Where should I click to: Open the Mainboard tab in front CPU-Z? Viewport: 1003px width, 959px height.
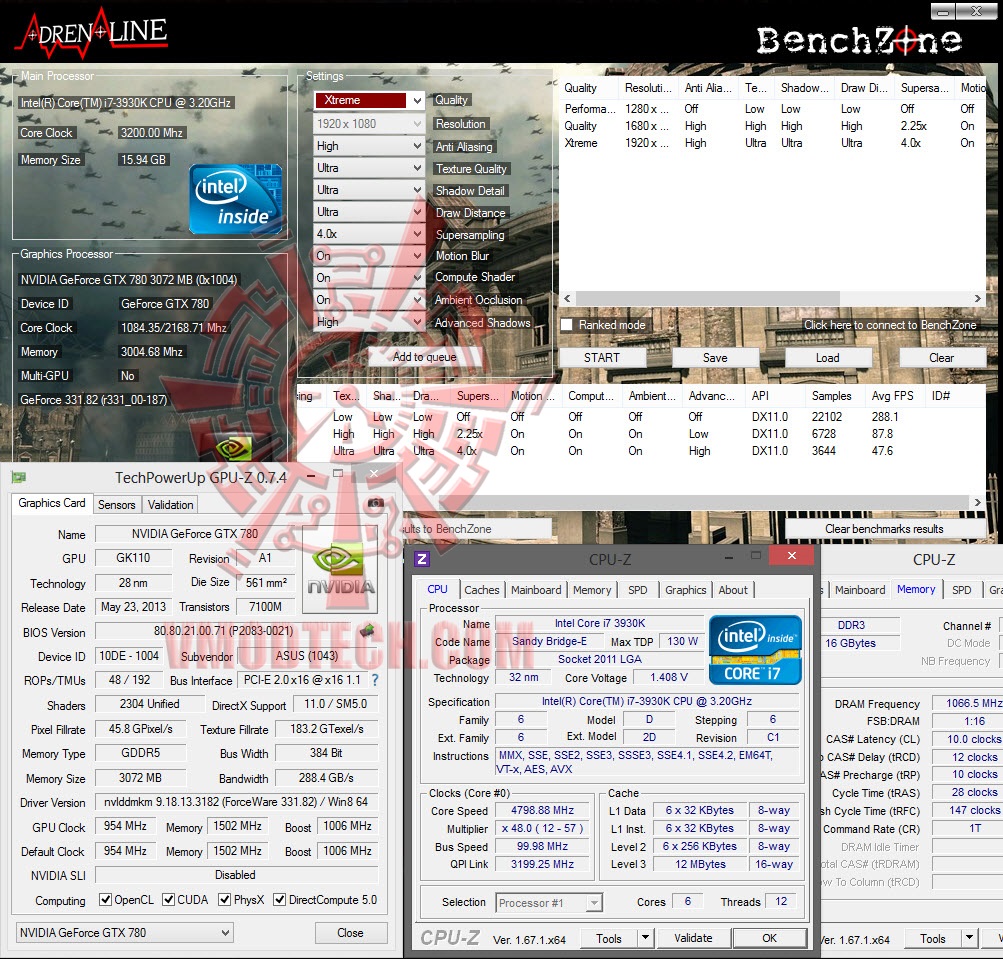tap(536, 590)
